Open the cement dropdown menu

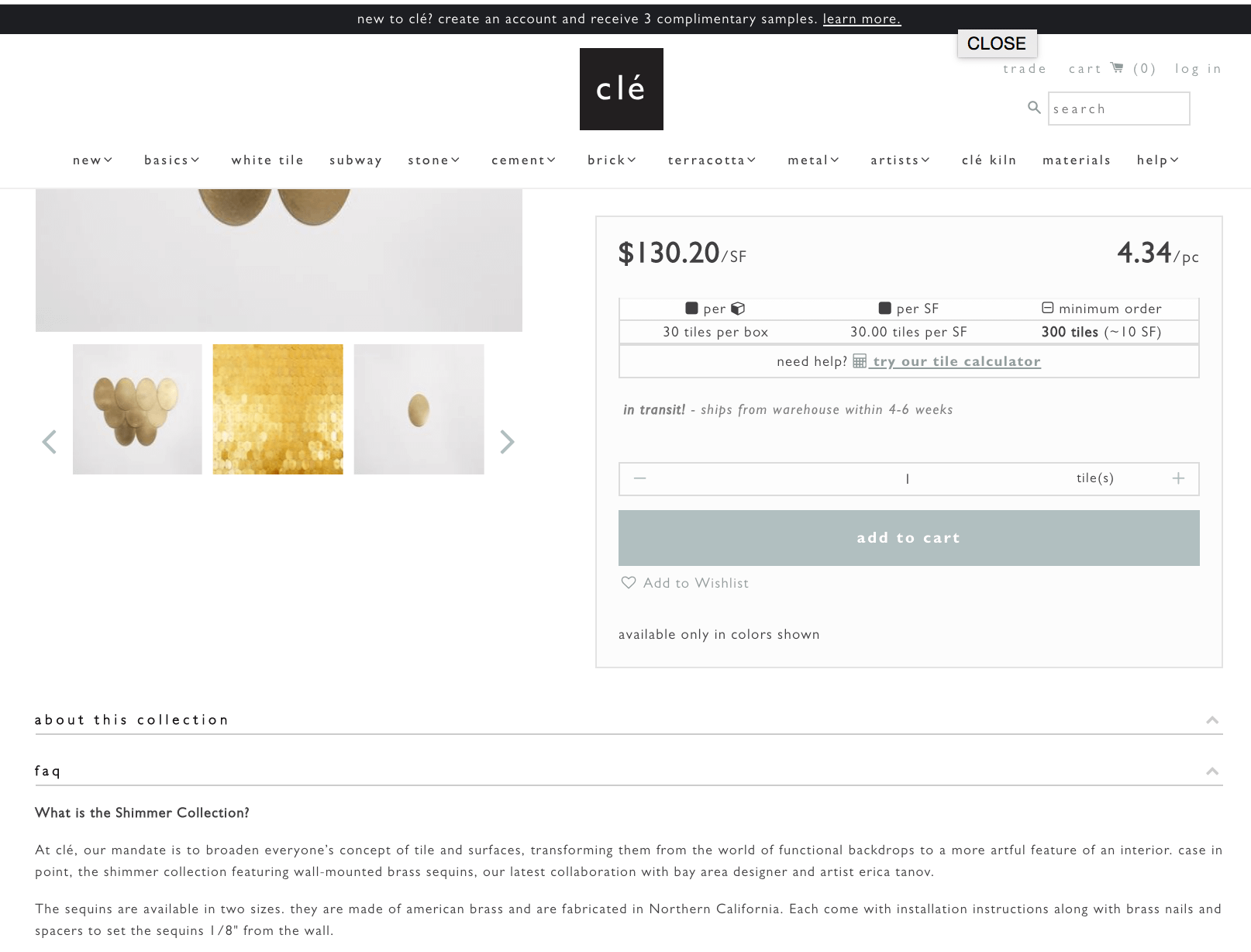pos(523,160)
